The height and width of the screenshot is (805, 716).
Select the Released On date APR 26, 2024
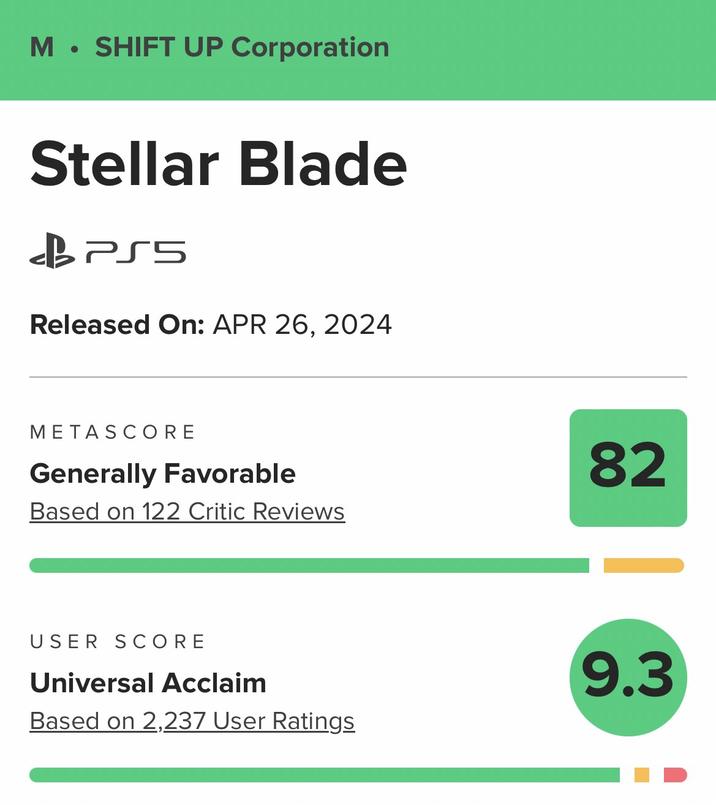click(302, 322)
